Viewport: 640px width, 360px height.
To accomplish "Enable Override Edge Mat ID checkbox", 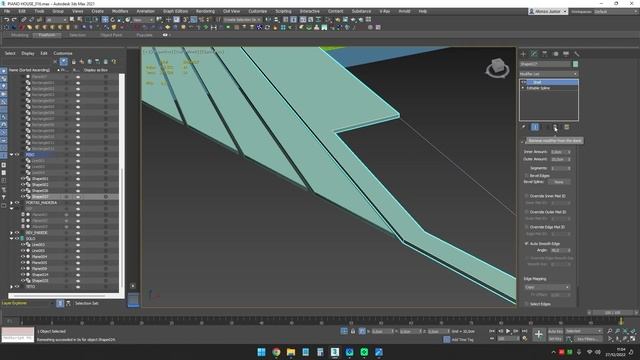I will pyautogui.click(x=527, y=227).
